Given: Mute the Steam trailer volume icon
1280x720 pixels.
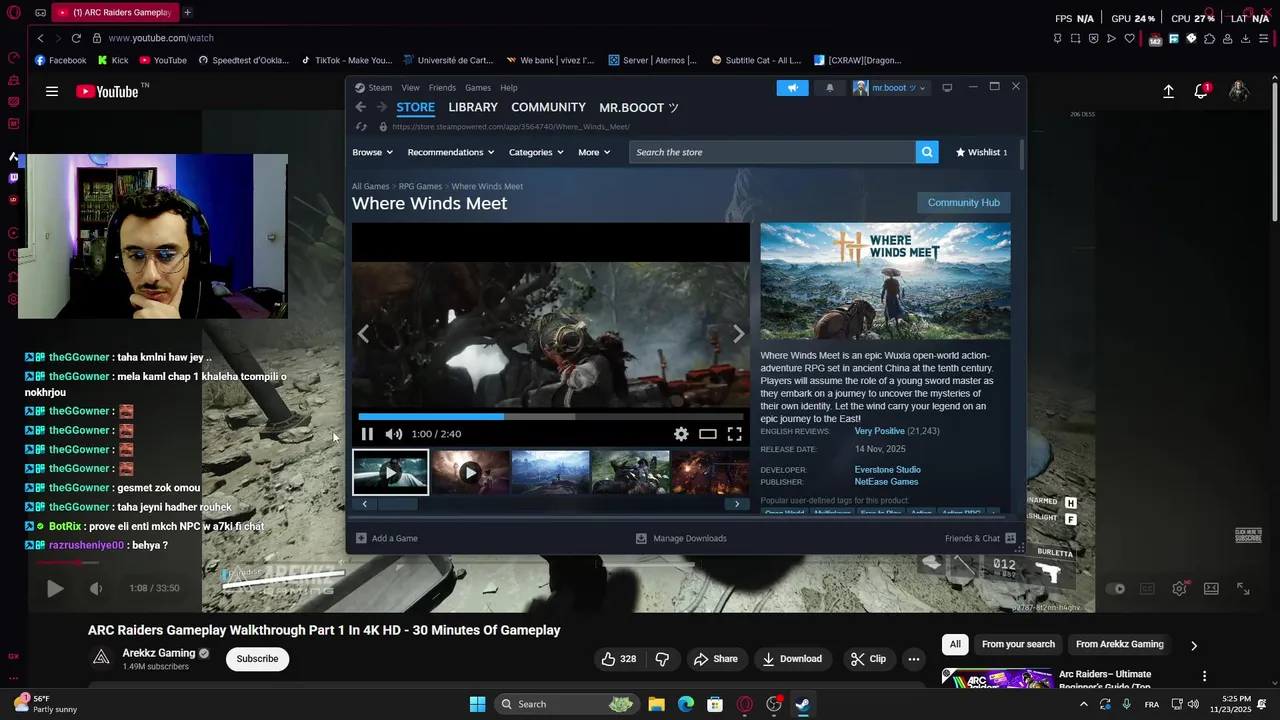Looking at the screenshot, I should pos(394,434).
